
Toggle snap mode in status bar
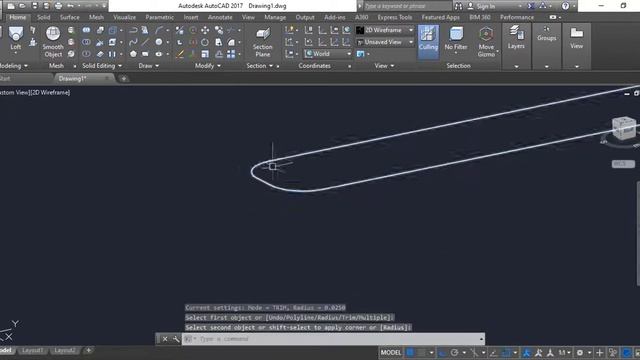[x=421, y=353]
